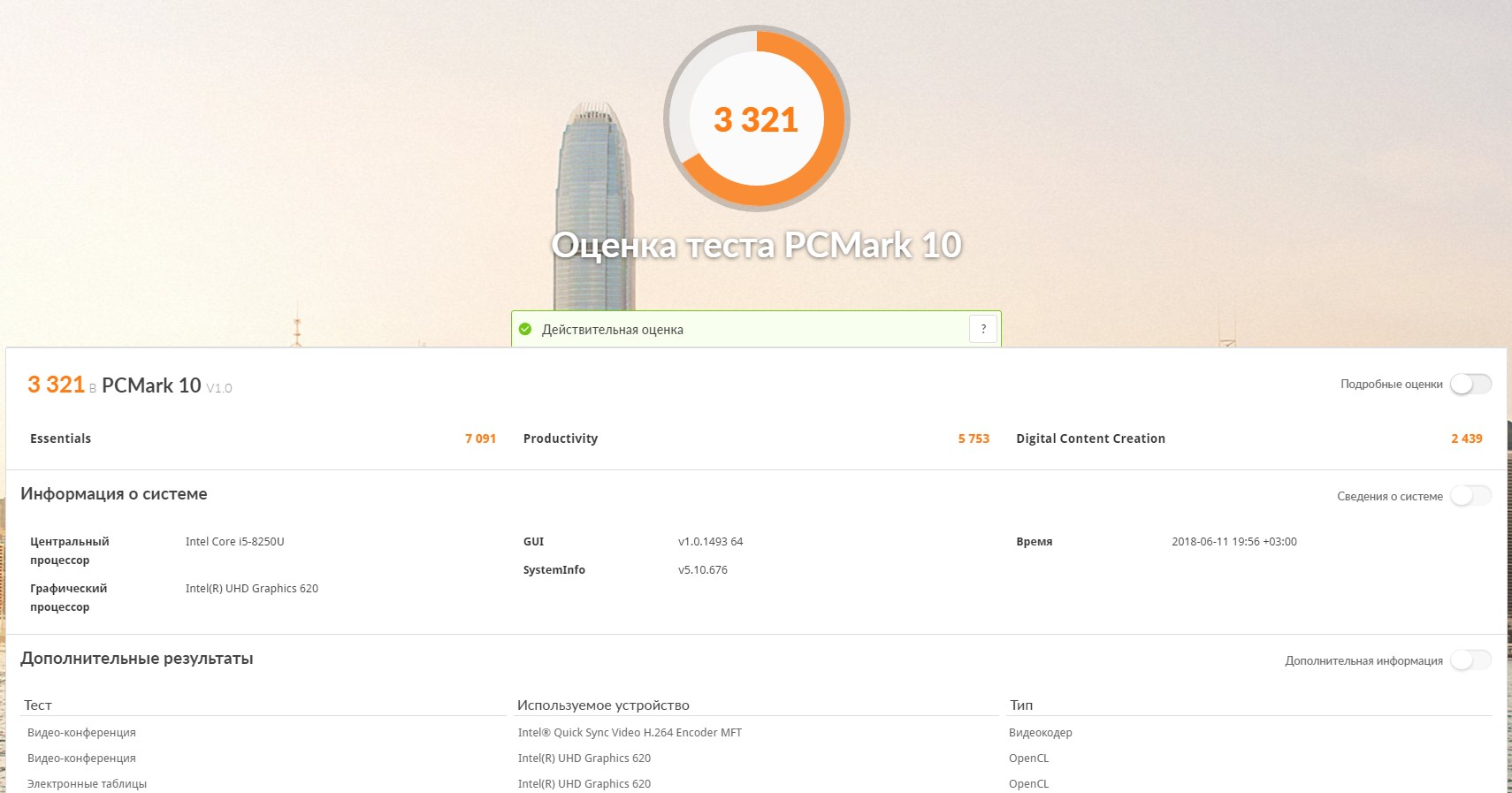Click the Используемое устройство column header

point(603,705)
